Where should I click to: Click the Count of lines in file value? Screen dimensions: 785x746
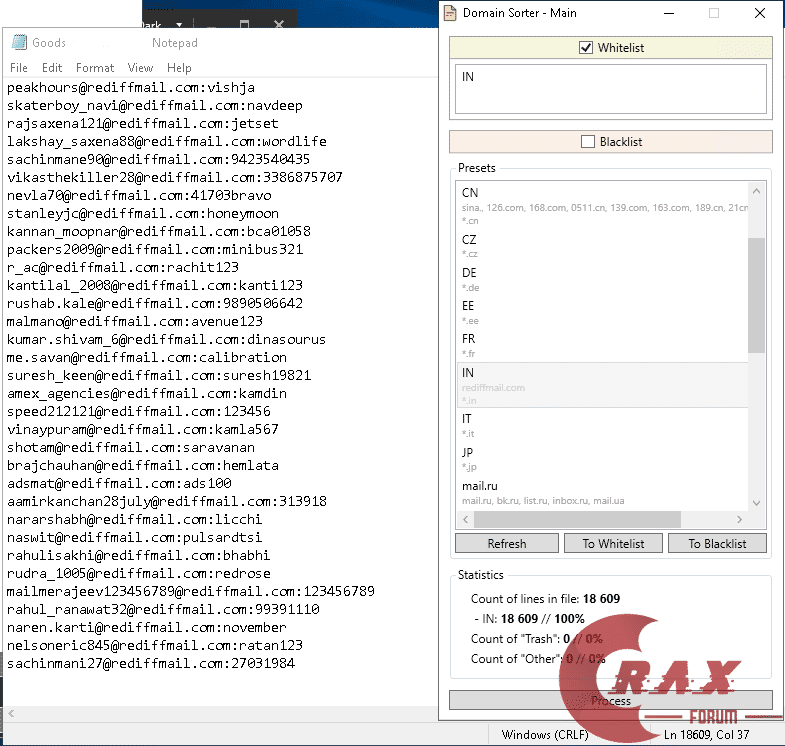tap(601, 599)
